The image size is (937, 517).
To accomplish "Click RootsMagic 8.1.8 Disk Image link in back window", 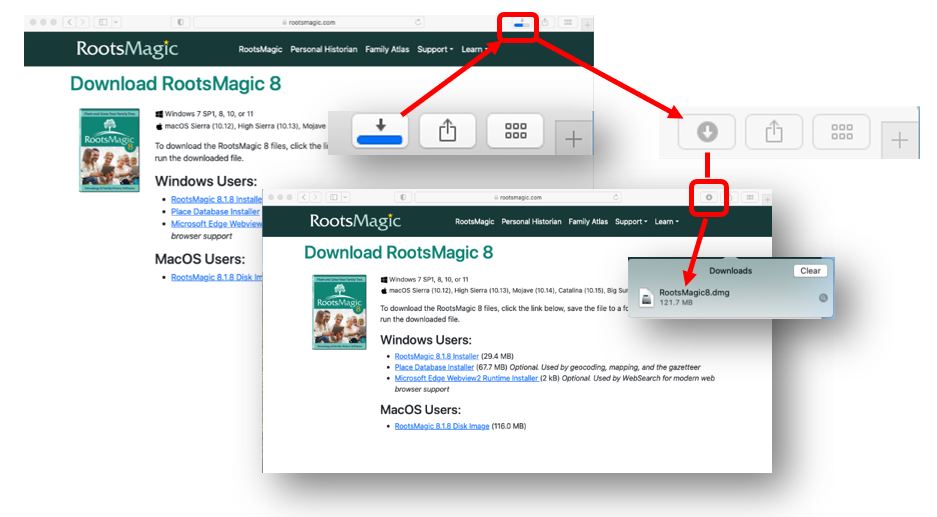I will [216, 277].
